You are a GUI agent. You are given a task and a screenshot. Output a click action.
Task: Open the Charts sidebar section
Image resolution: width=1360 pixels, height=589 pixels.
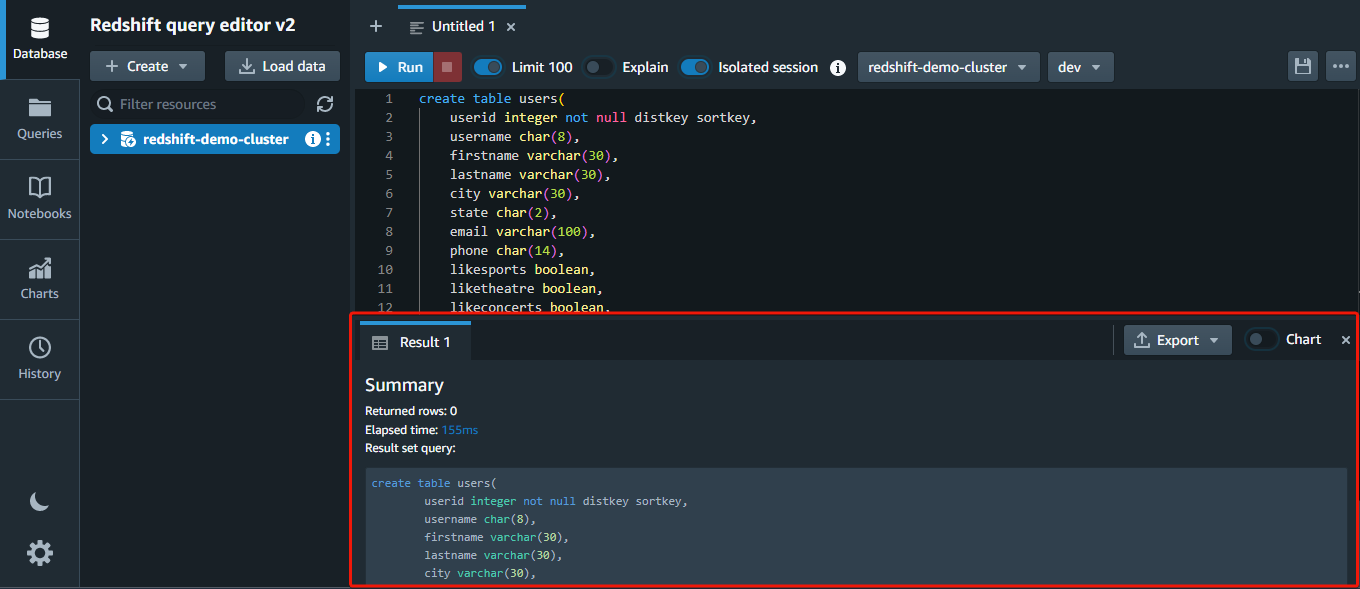point(40,279)
